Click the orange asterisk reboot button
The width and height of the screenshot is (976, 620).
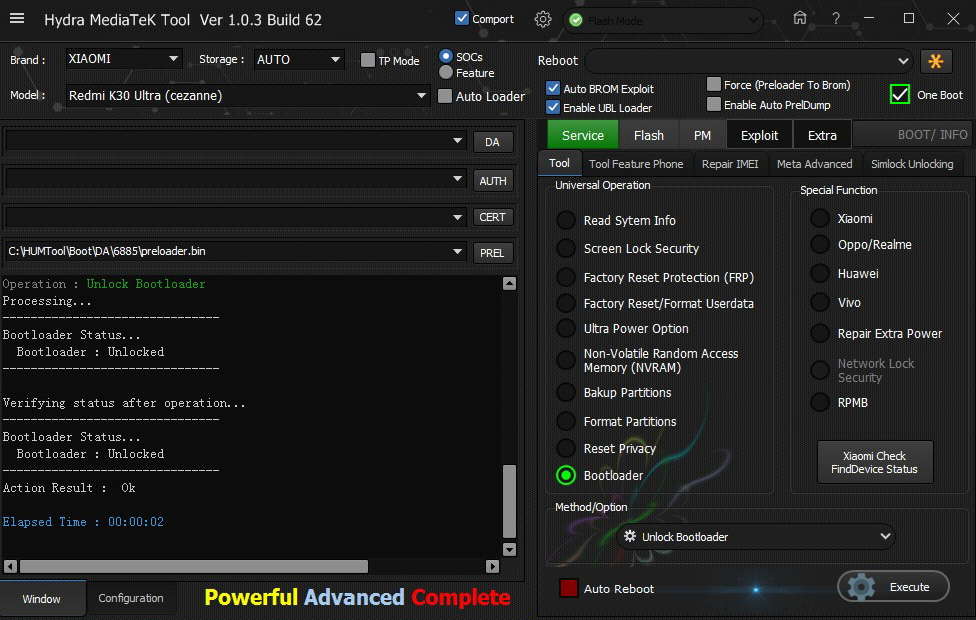point(936,61)
